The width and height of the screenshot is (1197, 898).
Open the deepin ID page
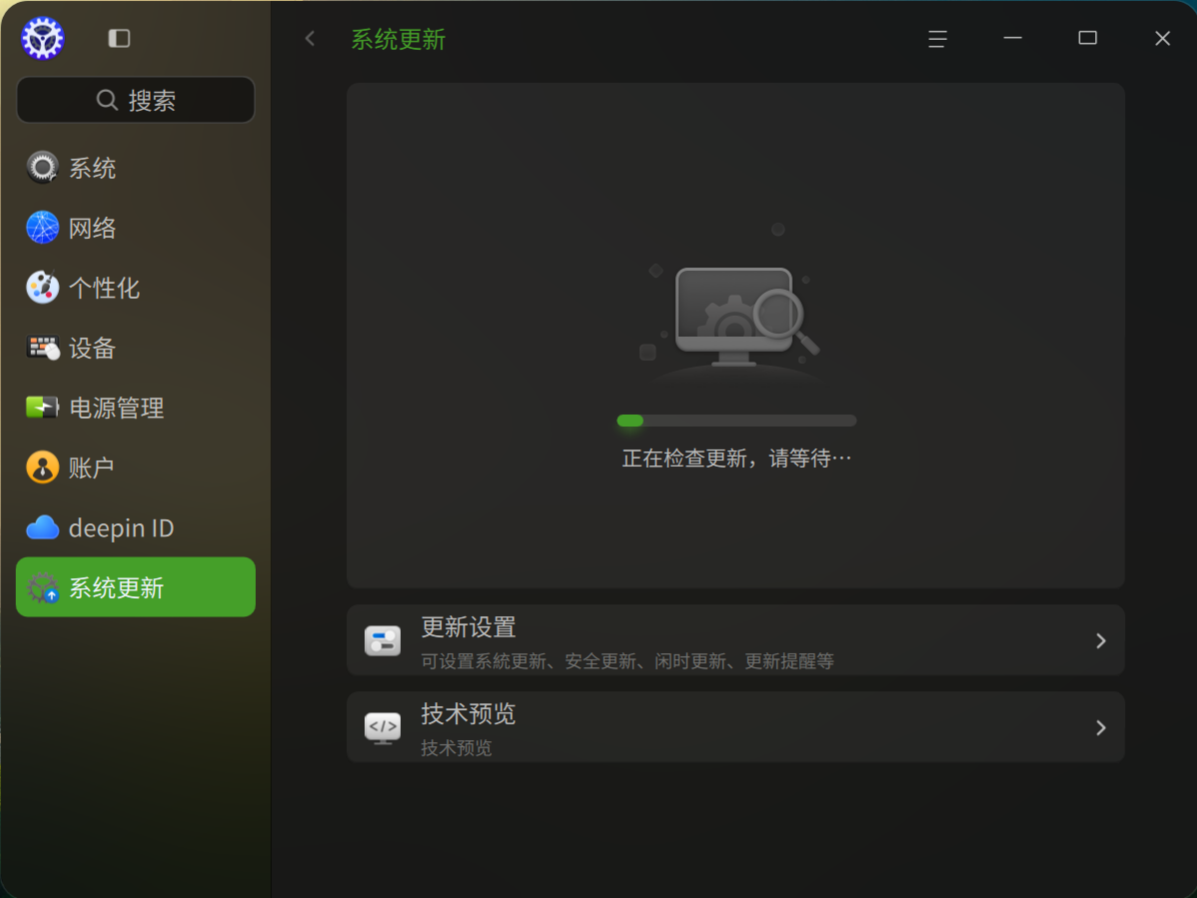point(136,528)
